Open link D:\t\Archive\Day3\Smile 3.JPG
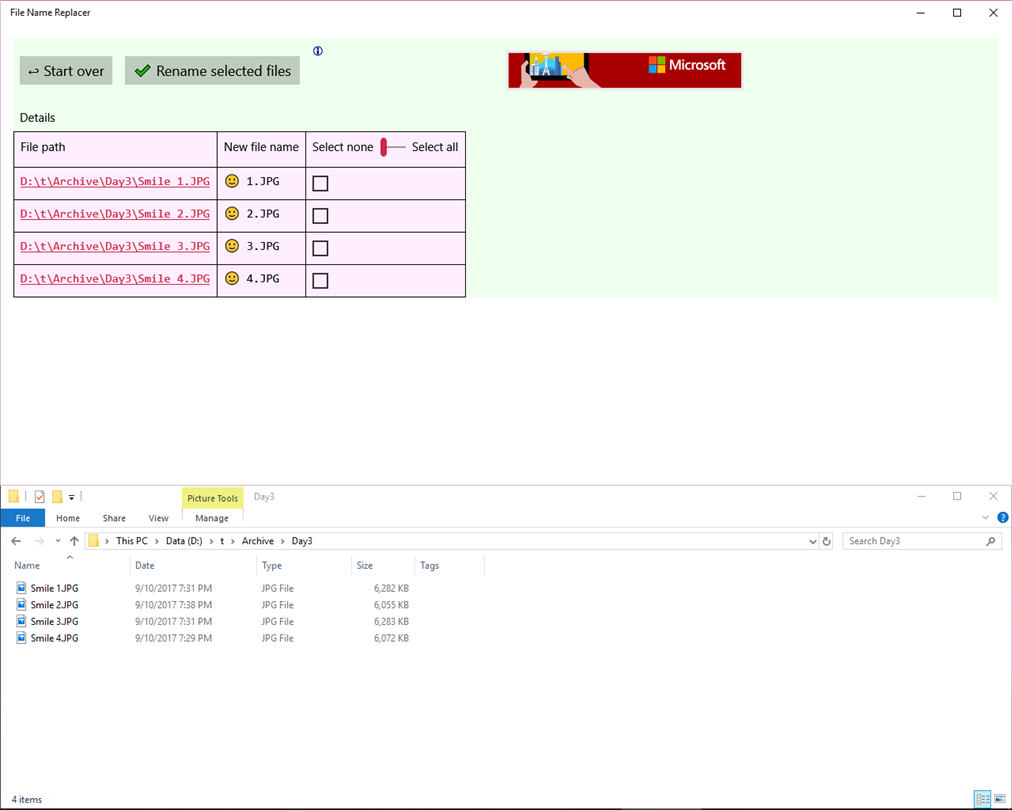The height and width of the screenshot is (810, 1012). click(x=115, y=246)
